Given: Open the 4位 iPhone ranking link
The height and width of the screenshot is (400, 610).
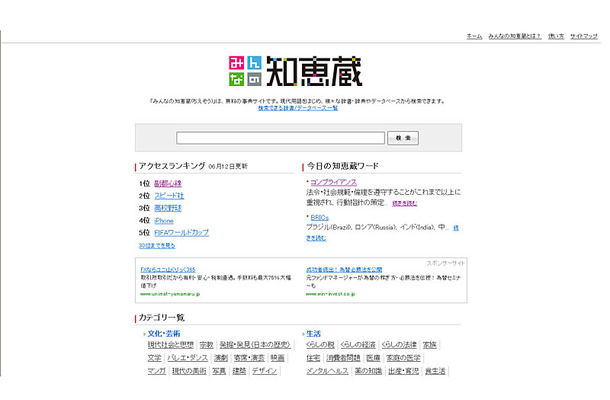Looking at the screenshot, I should pyautogui.click(x=164, y=221).
